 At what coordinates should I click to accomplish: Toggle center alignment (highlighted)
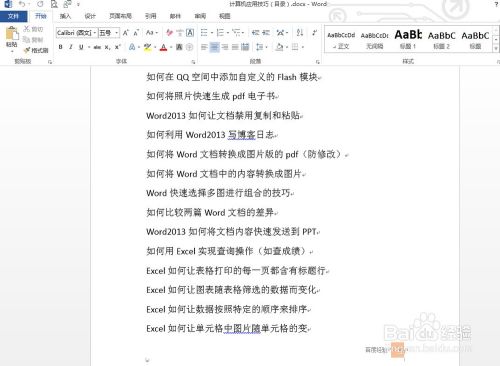215,47
